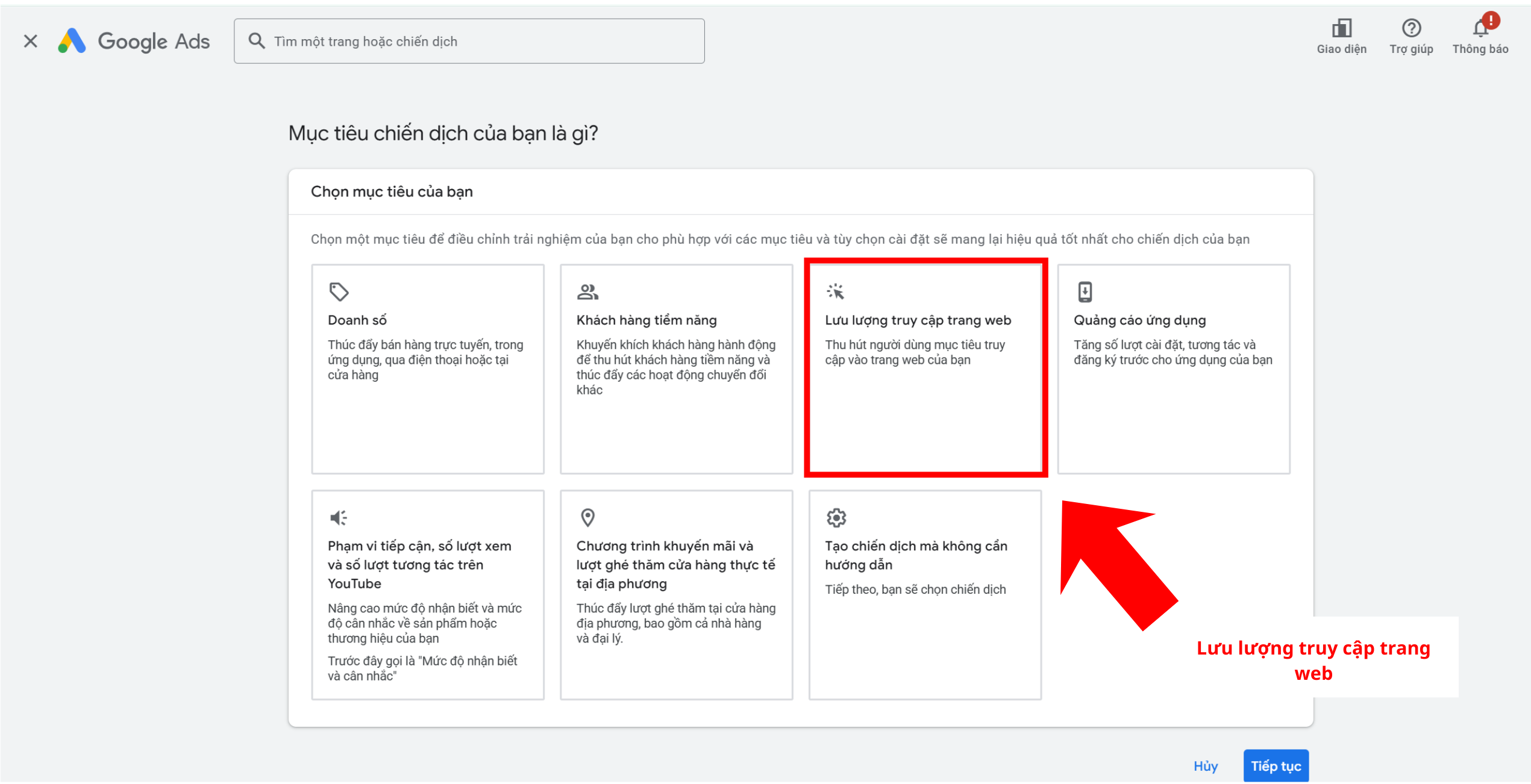The image size is (1531, 784).
Task: Click the 'Trước đây gọi là' note text
Action: point(422,668)
